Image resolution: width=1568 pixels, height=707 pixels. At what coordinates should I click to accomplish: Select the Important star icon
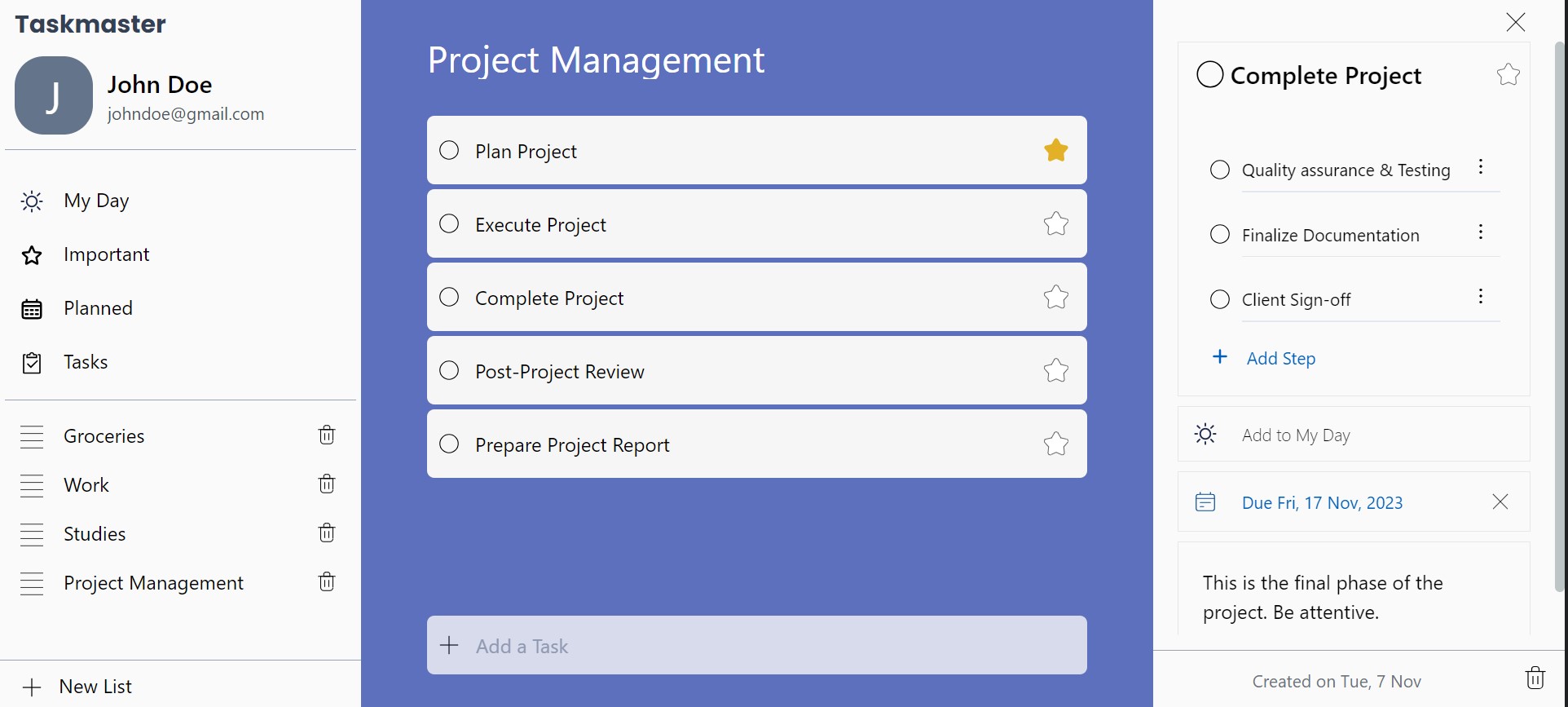[31, 254]
